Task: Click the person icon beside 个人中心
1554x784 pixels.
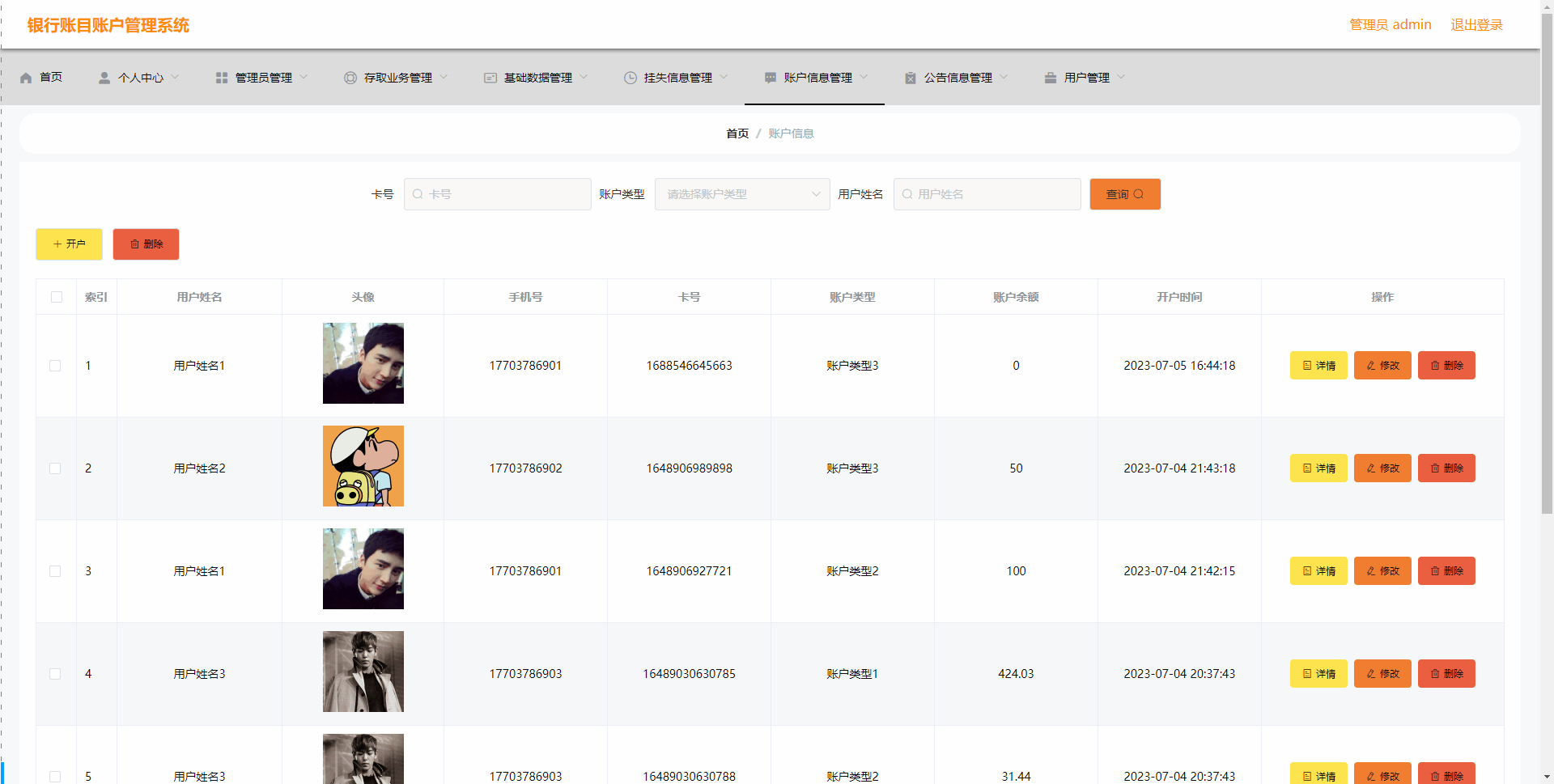Action: point(104,78)
